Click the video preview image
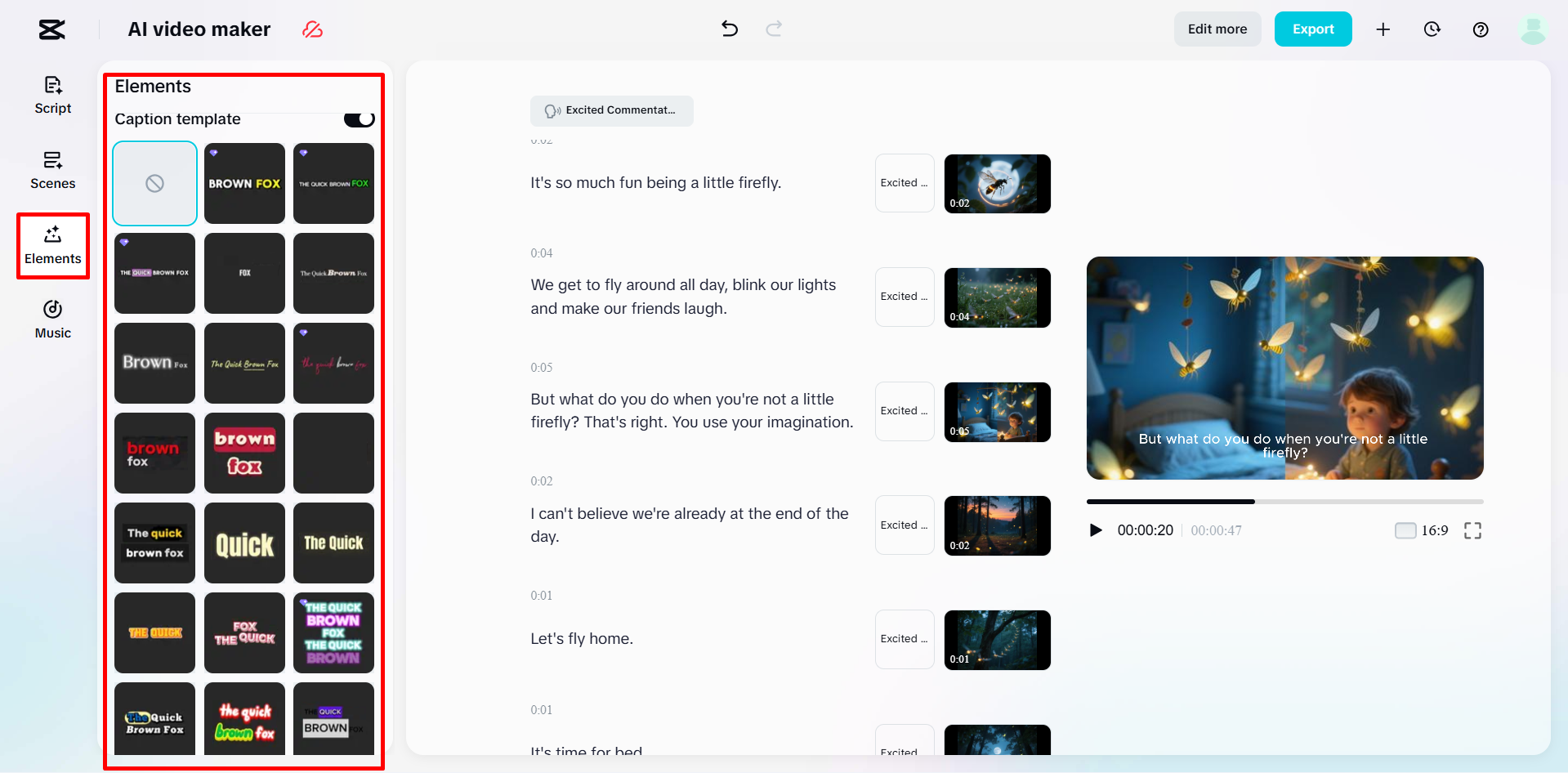1568x773 pixels. click(x=1284, y=368)
